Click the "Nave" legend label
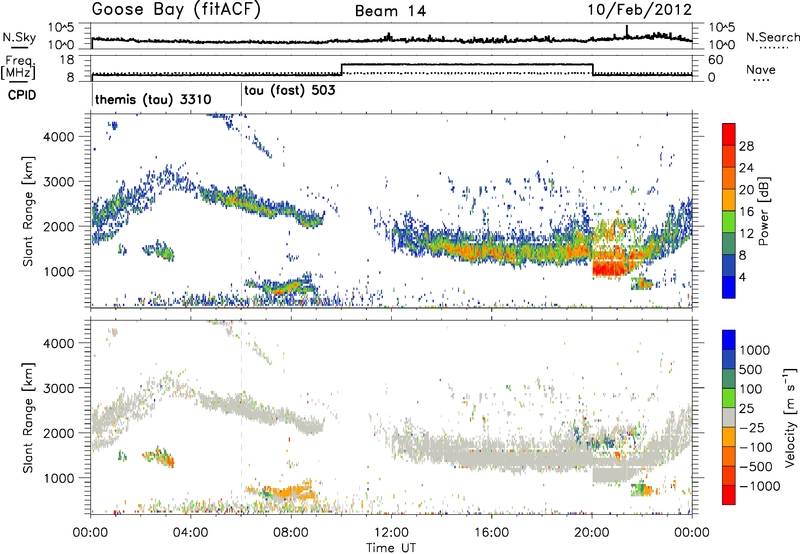The height and width of the screenshot is (554, 800). coord(761,69)
